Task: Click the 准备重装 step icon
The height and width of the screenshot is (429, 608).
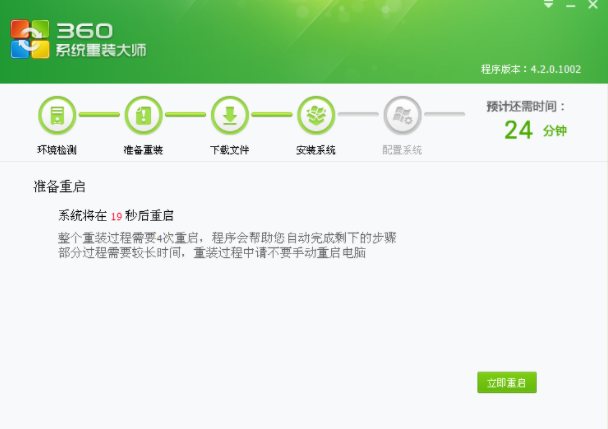Action: 143,115
